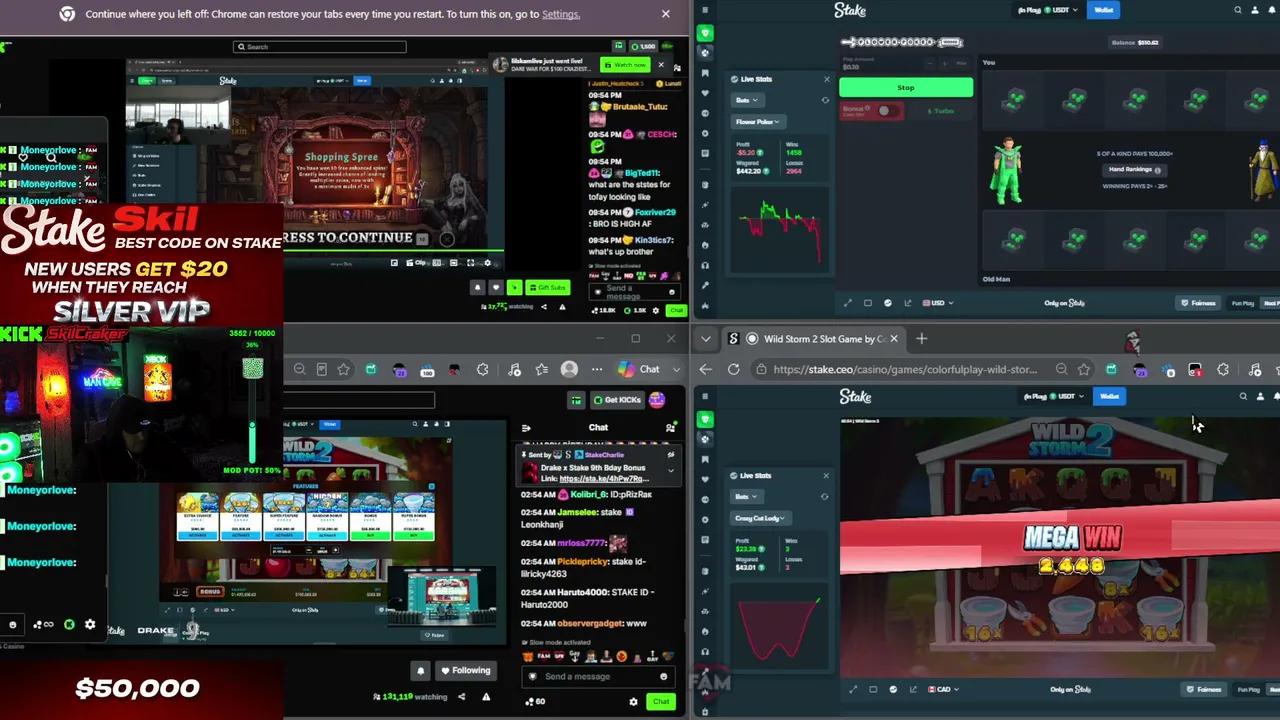Click live stats icon in Flower Poker footer
This screenshot has height=720, width=1280.
pos(888,303)
